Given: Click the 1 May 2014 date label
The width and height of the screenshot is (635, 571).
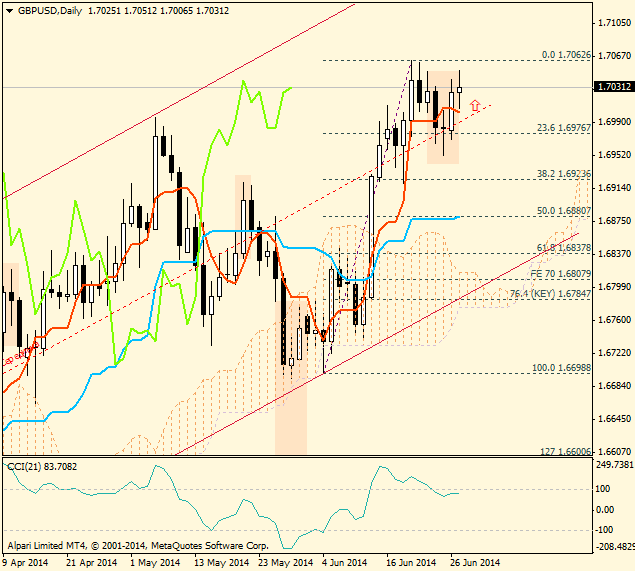Looking at the screenshot, I should [x=155, y=563].
